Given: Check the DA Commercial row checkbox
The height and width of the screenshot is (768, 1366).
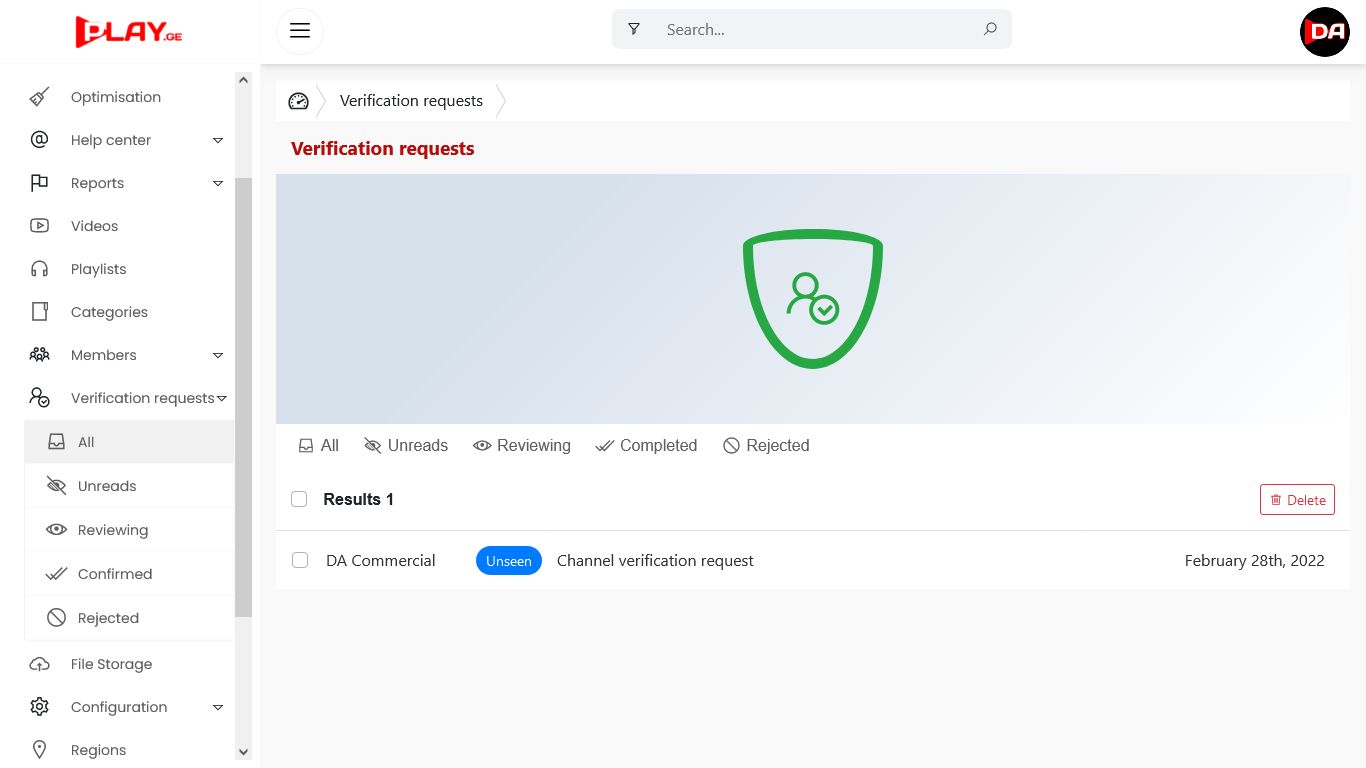Looking at the screenshot, I should (300, 560).
